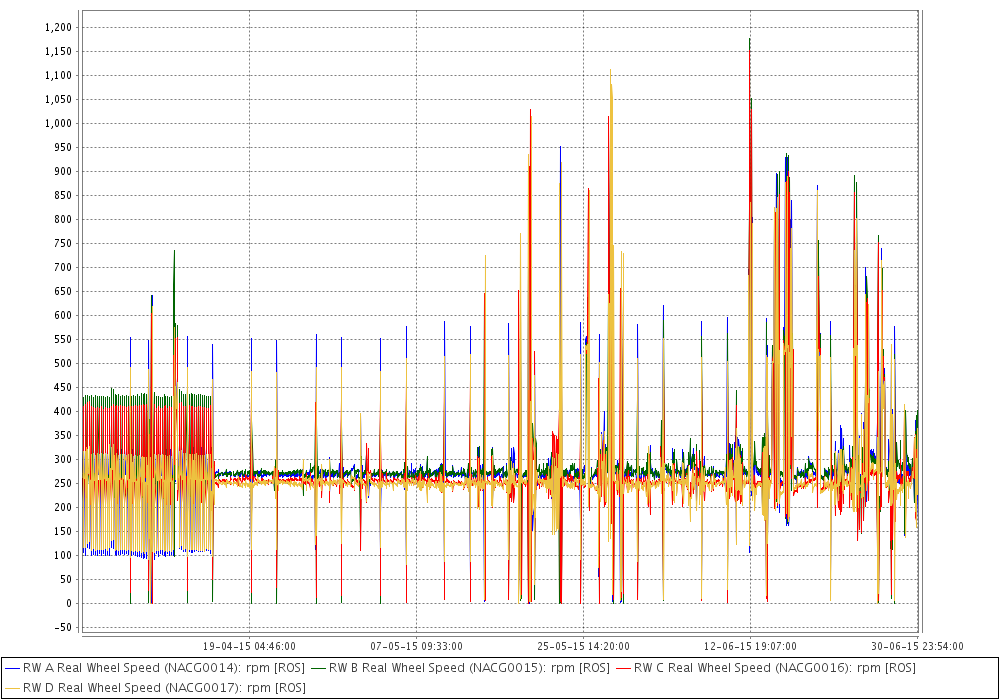Screen dimensions: 1000x700
Task: Click the 1,200 y-axis label
Action: point(58,27)
